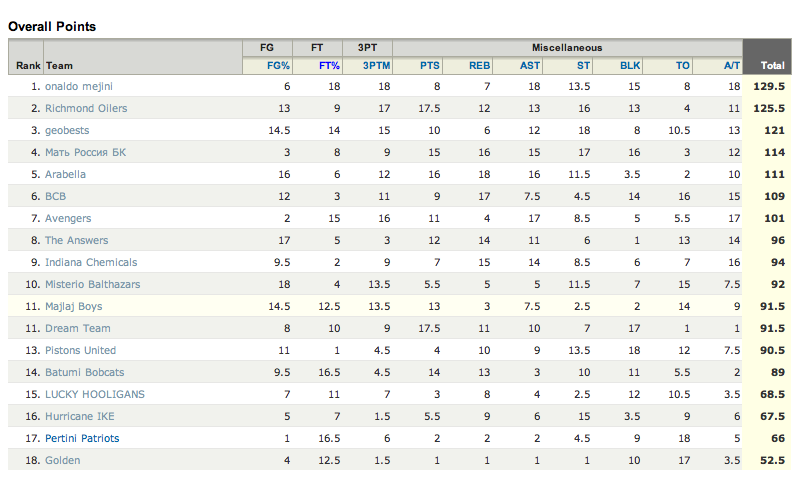Screen dimensions: 796x477
Task: Open onaldo mejini team page
Action: click(x=79, y=86)
